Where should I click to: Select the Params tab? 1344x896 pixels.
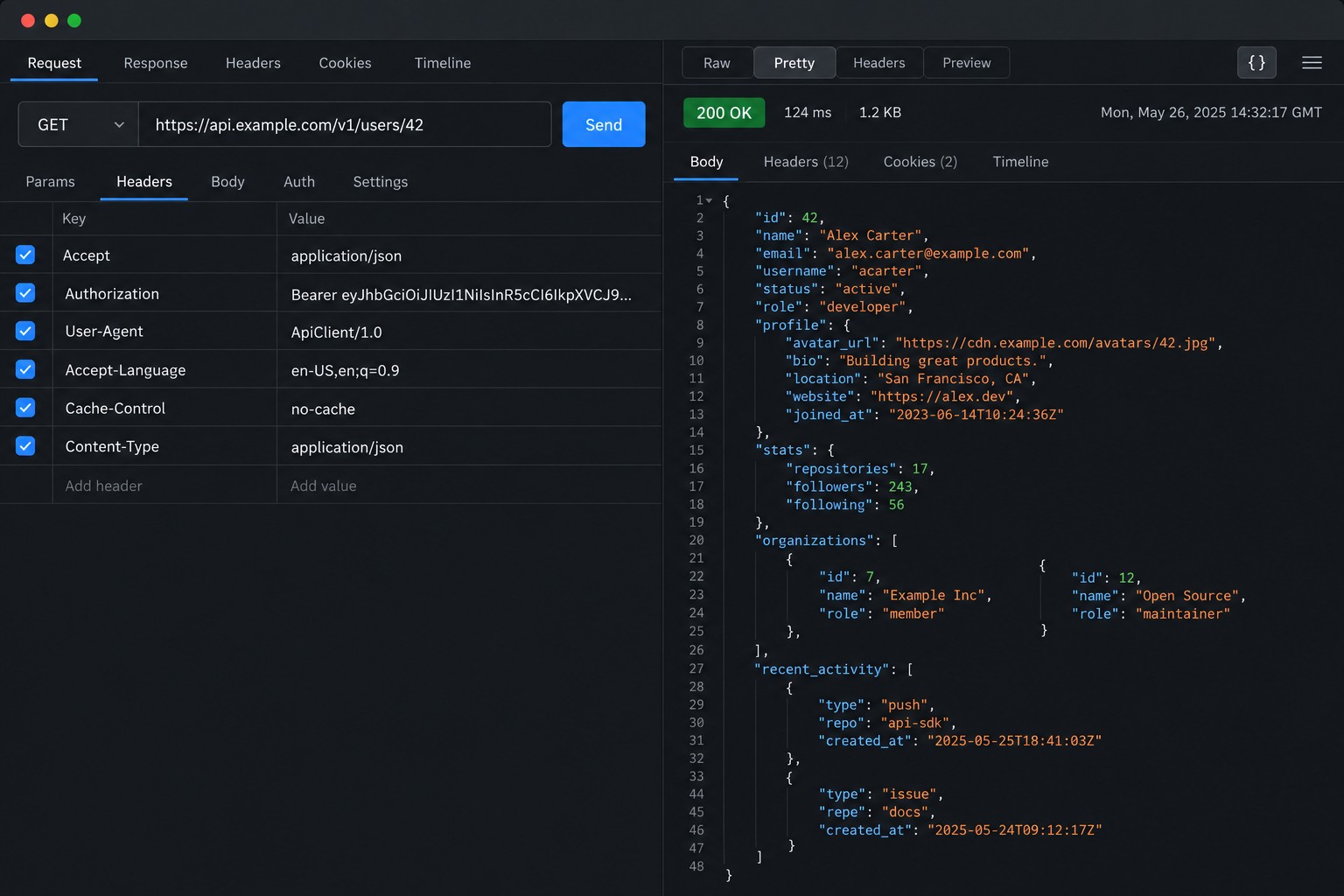[x=50, y=182]
